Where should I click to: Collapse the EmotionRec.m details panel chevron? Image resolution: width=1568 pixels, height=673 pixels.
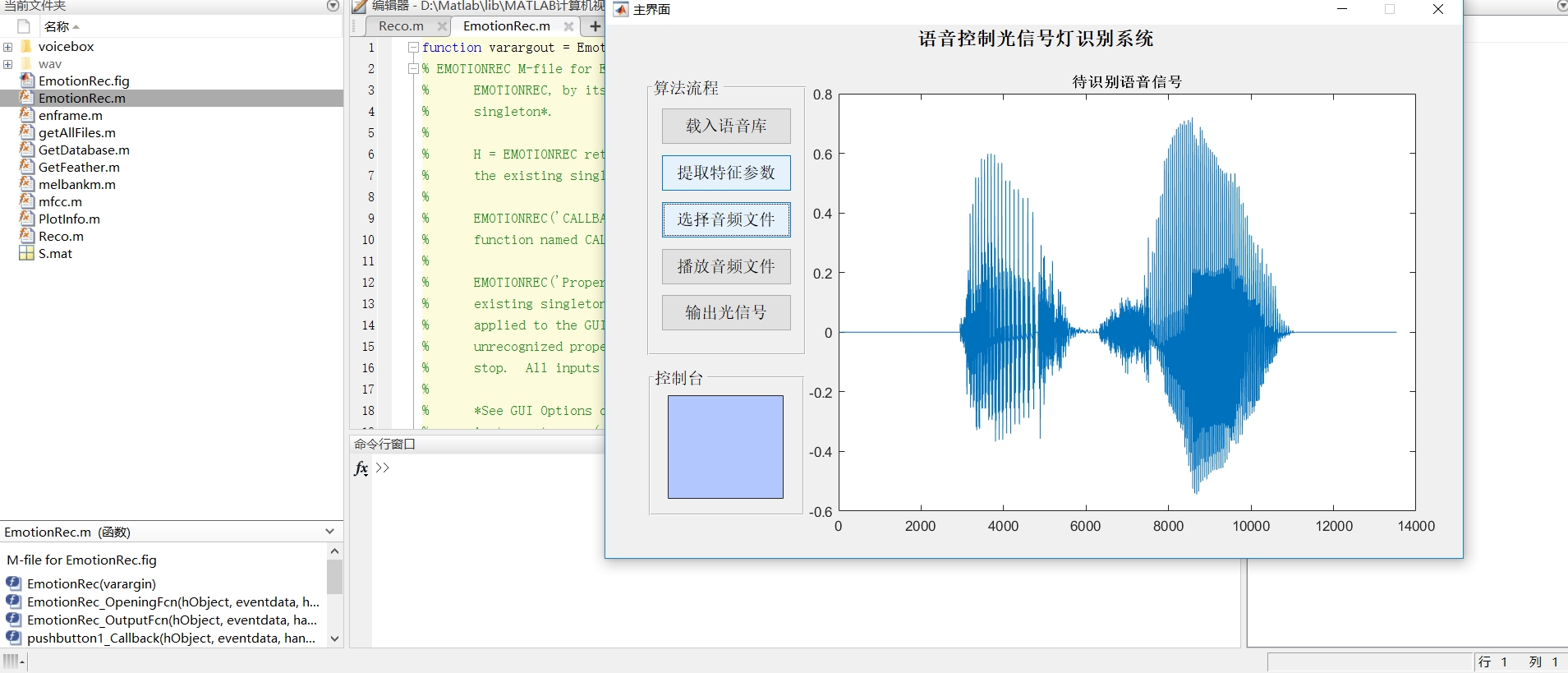pyautogui.click(x=330, y=532)
